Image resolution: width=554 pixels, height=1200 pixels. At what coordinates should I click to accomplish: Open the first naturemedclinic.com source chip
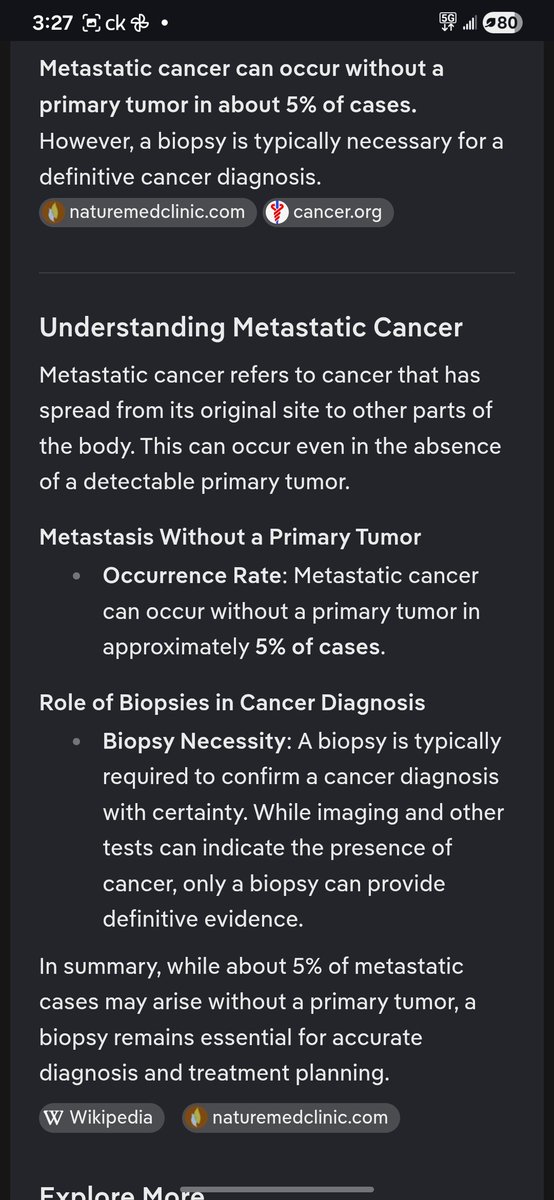click(148, 212)
